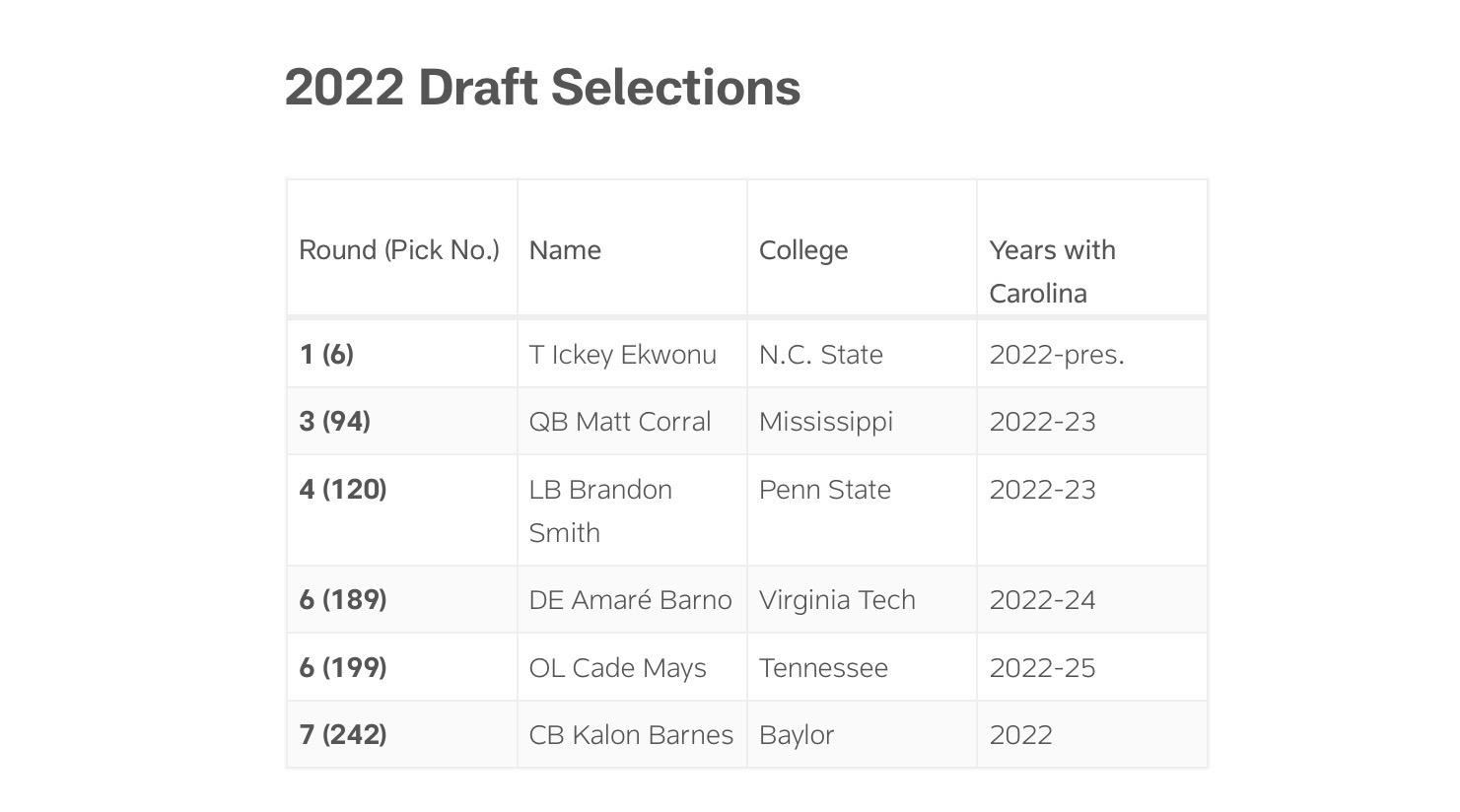Click the "Penn State" college cell
Screen dimensions: 1460x812
coord(825,490)
